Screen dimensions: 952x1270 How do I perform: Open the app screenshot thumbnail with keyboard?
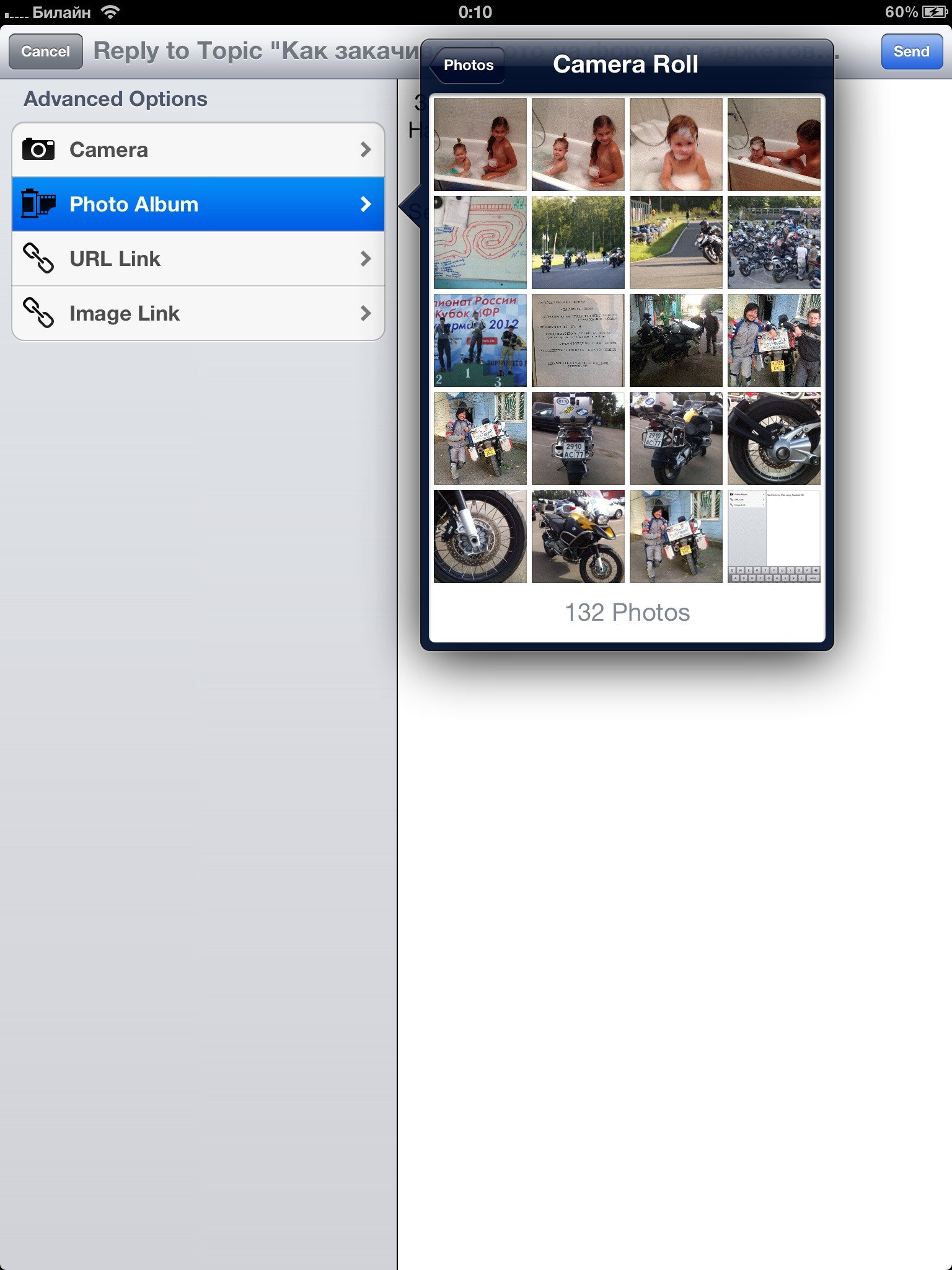[x=773, y=536]
